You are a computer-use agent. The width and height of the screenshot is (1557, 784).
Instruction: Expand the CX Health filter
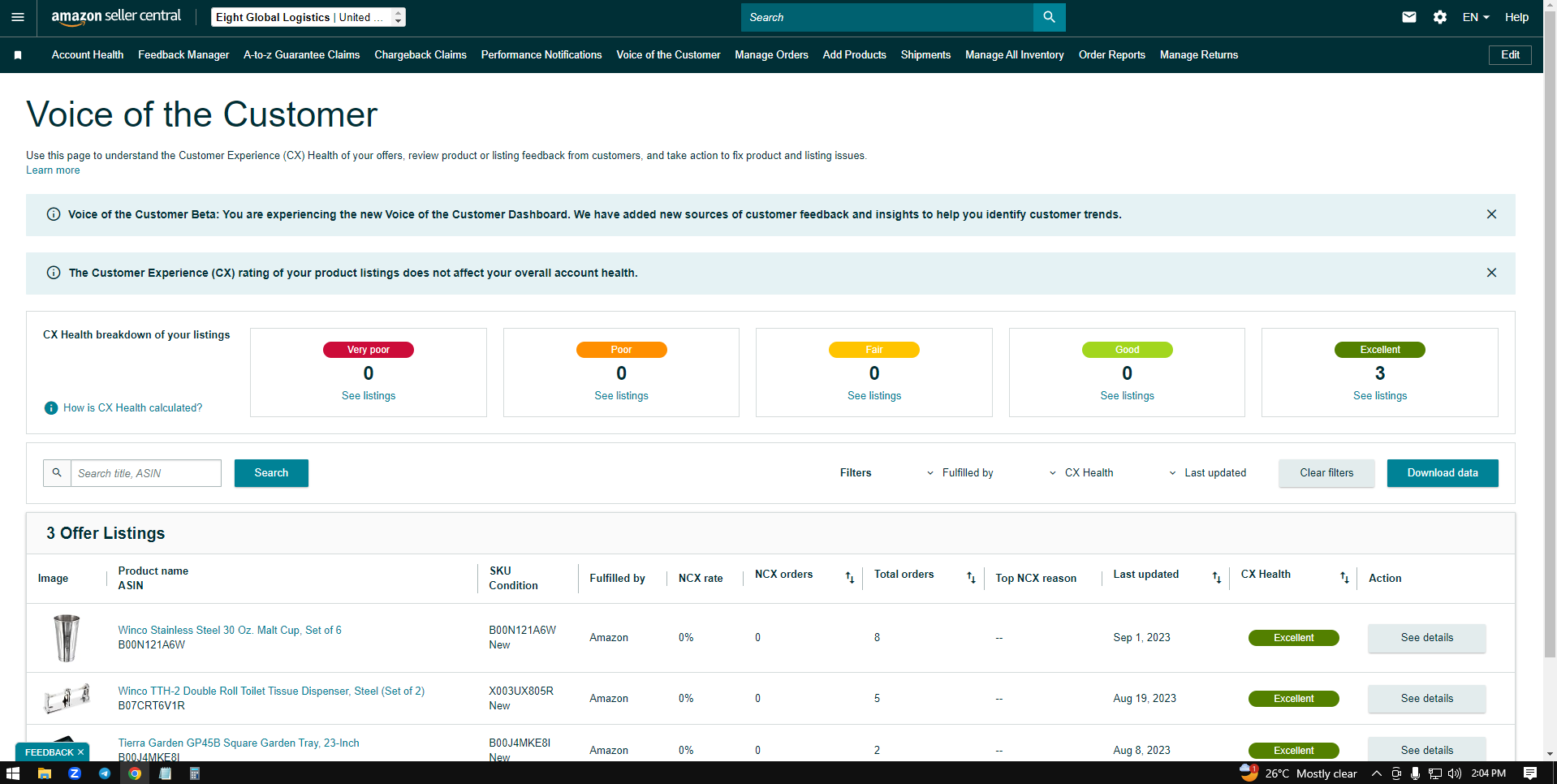click(1081, 473)
